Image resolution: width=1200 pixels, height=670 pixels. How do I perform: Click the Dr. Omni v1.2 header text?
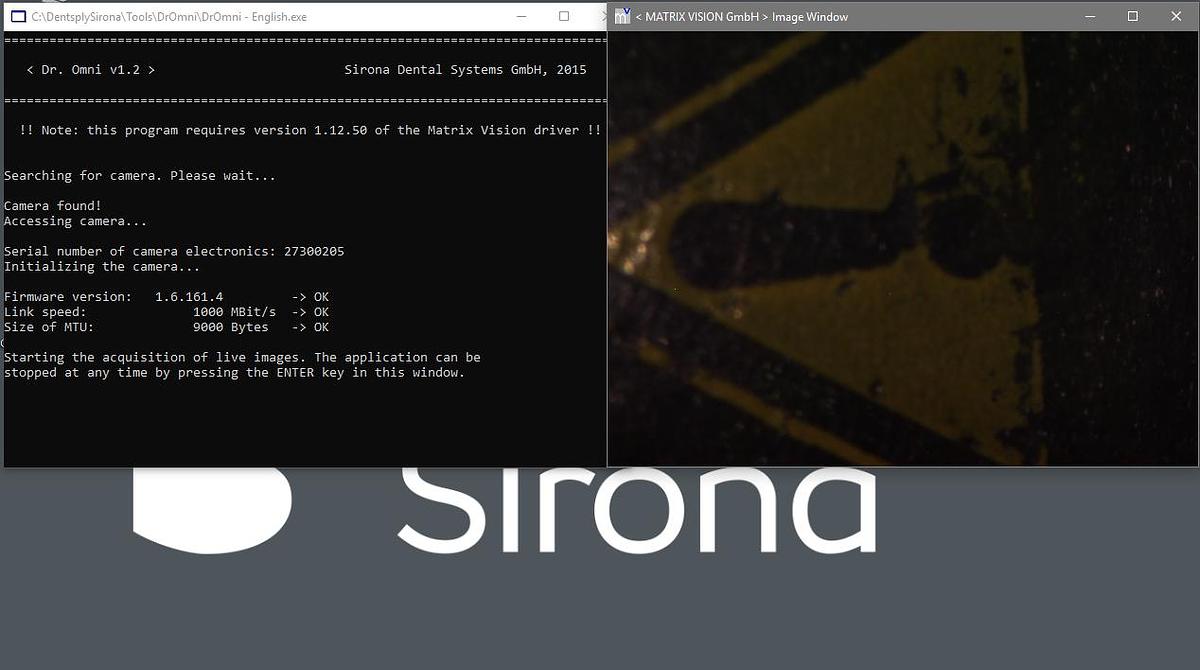click(x=90, y=70)
